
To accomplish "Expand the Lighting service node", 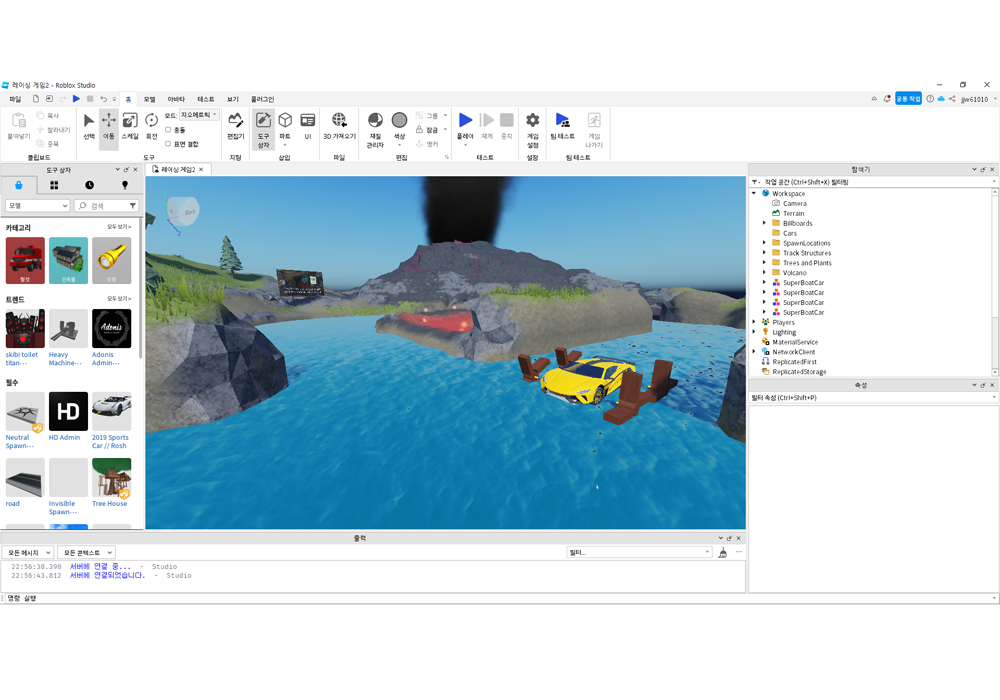I will [x=754, y=332].
